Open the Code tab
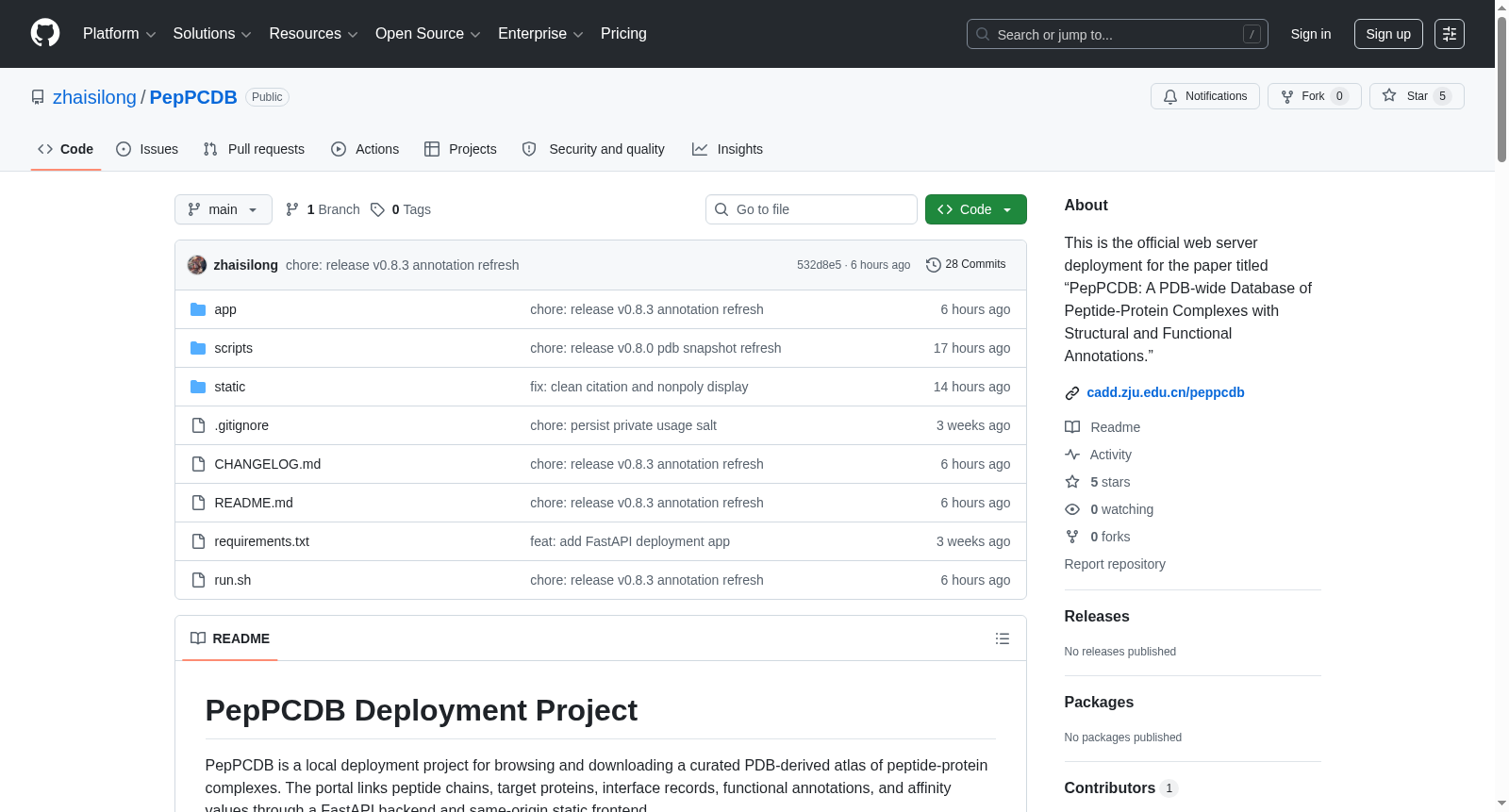1509x812 pixels. click(66, 149)
